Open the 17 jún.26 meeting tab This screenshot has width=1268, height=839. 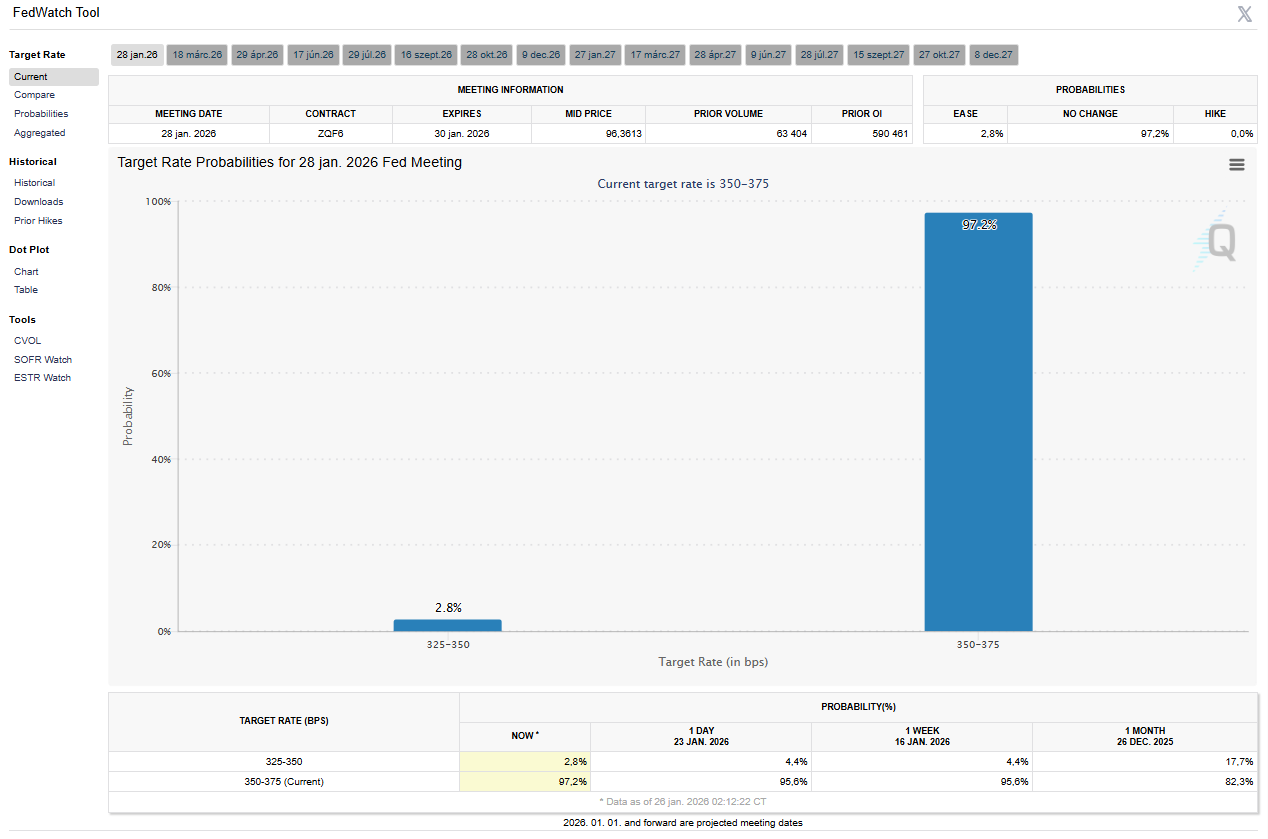[x=313, y=55]
